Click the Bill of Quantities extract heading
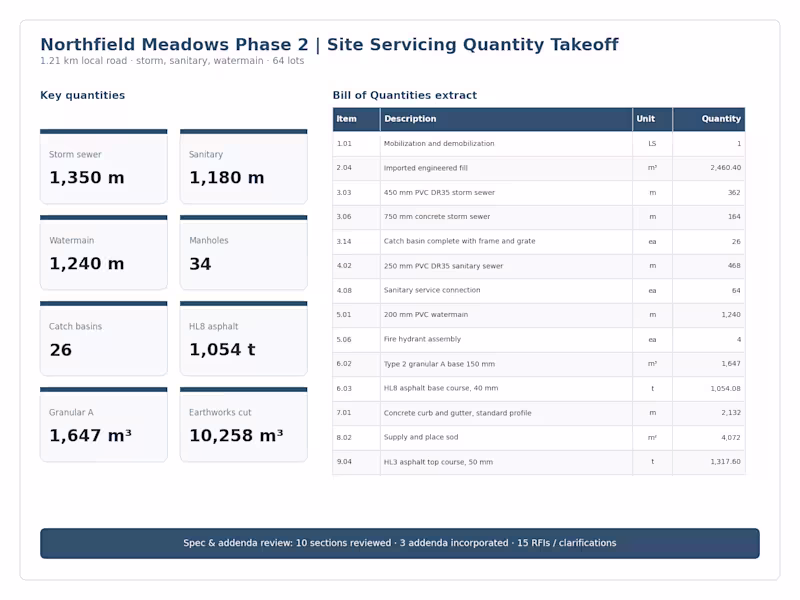Viewport: 800px width, 600px height. (405, 95)
